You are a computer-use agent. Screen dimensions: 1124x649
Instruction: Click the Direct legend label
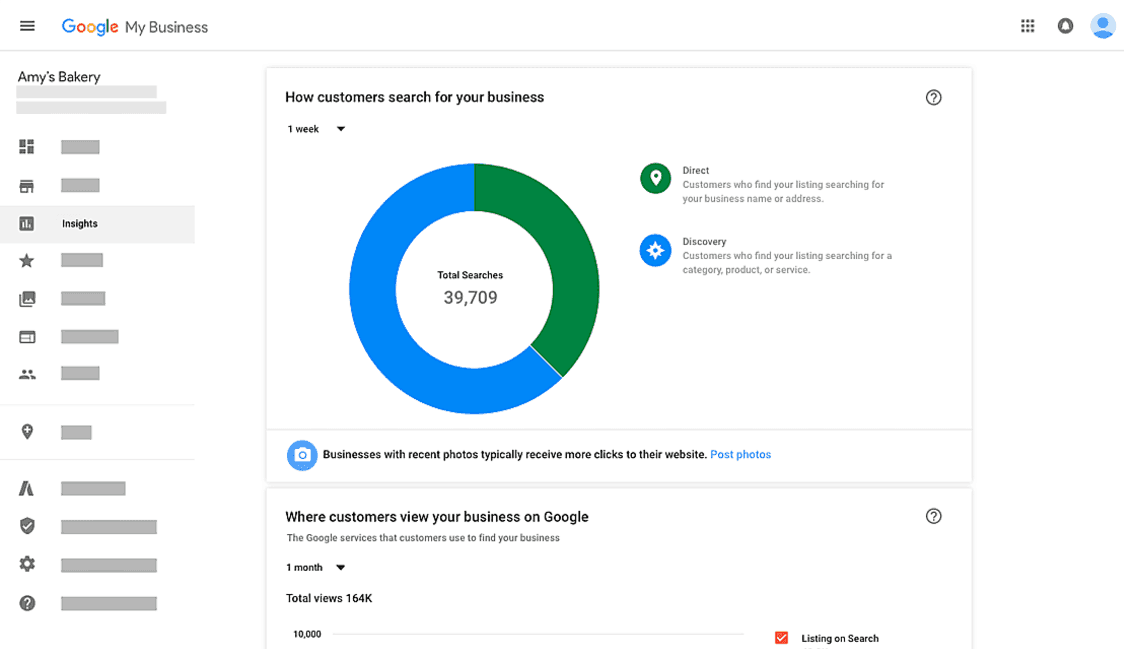point(695,171)
